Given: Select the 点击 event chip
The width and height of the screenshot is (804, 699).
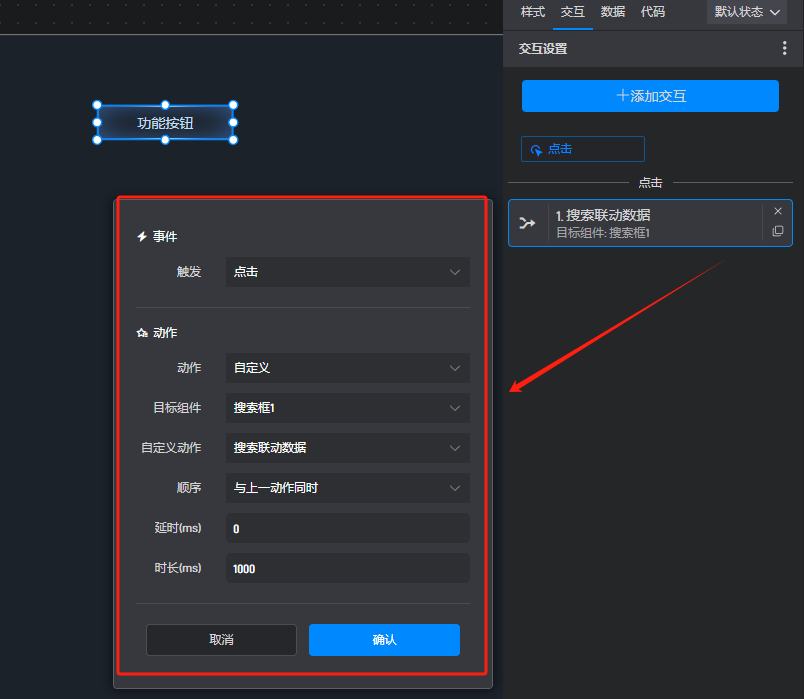Looking at the screenshot, I should pyautogui.click(x=582, y=149).
